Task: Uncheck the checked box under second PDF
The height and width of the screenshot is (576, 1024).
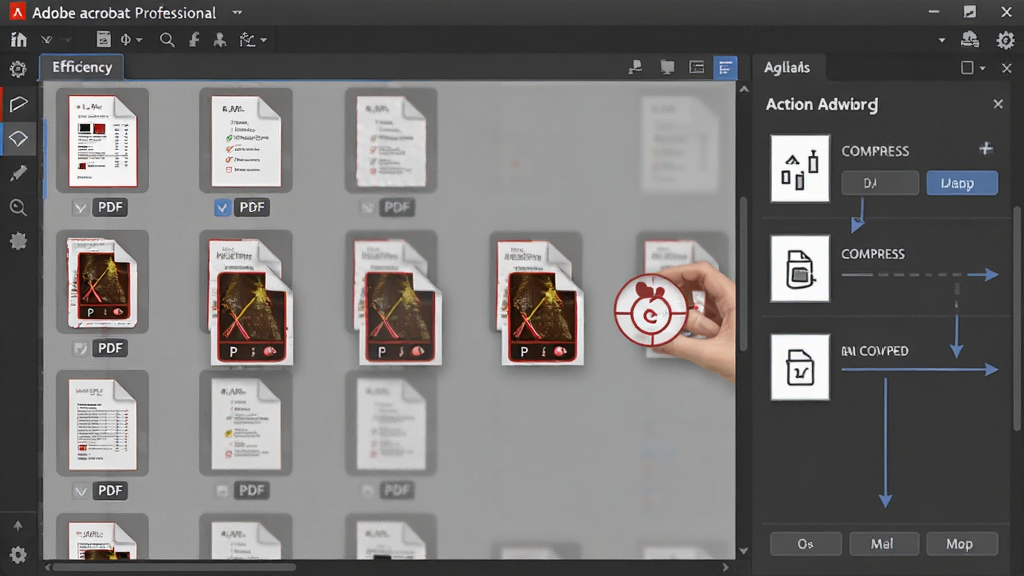Action: click(x=222, y=208)
